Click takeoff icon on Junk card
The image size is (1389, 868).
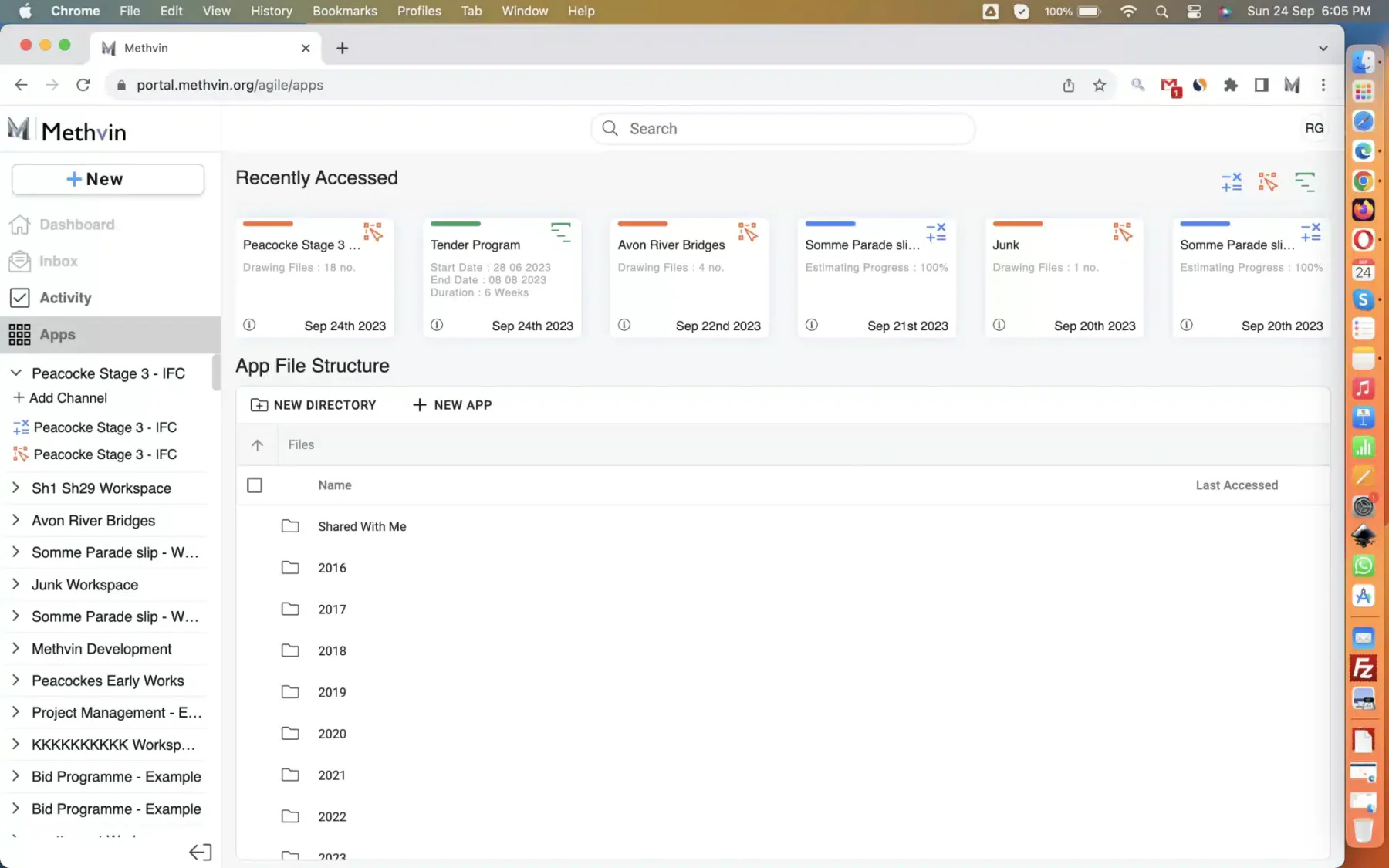[x=1123, y=231]
